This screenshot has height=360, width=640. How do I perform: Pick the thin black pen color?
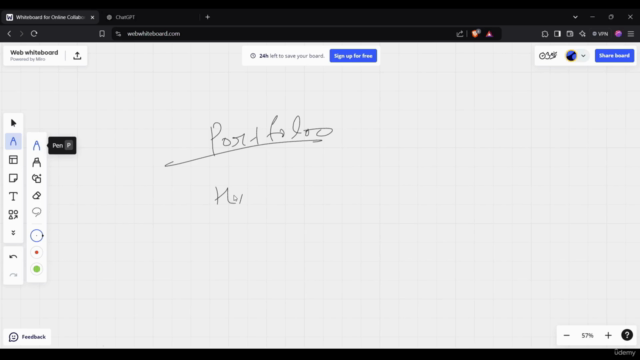[36, 236]
